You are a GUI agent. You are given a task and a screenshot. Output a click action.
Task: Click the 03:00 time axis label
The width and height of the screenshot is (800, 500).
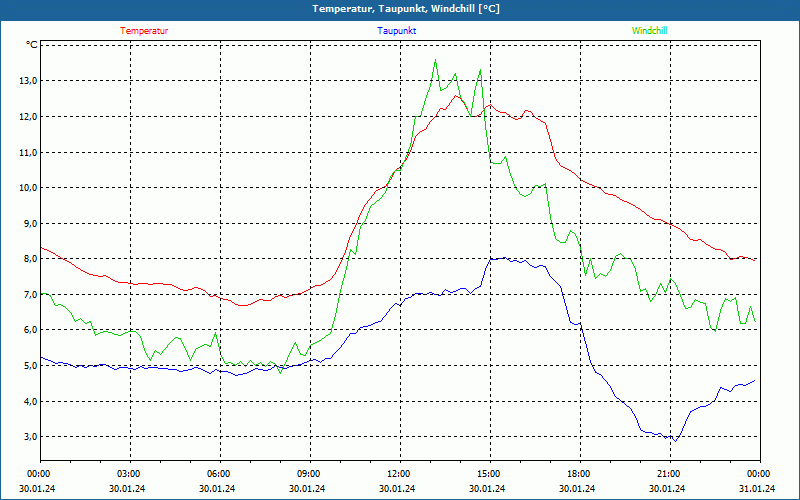[131, 474]
